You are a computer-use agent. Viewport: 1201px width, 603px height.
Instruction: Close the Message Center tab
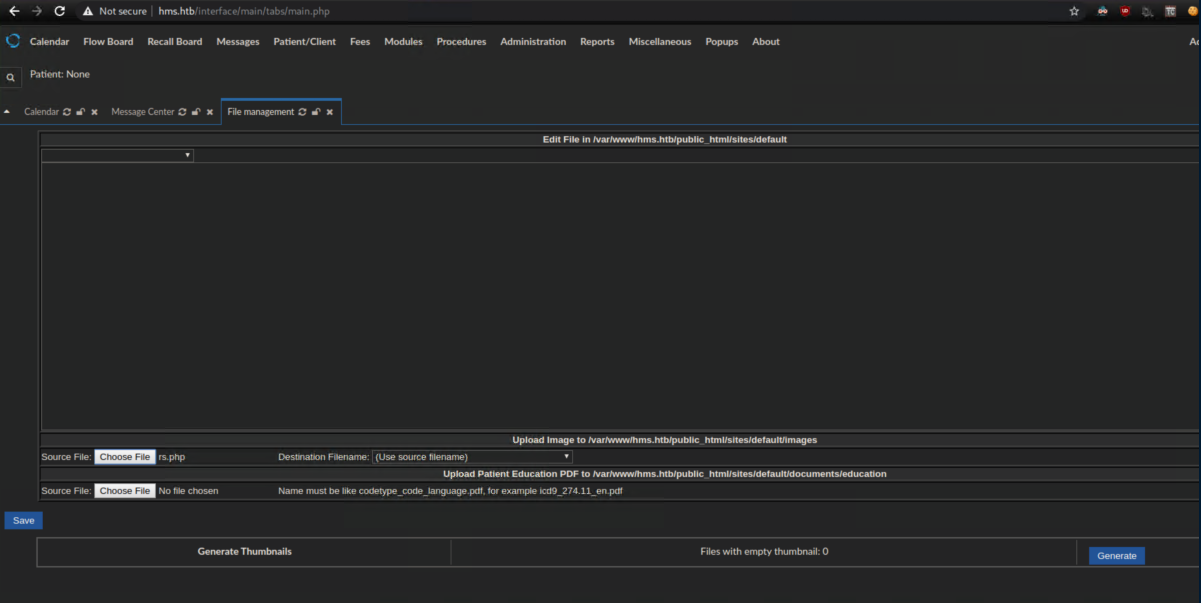210,112
